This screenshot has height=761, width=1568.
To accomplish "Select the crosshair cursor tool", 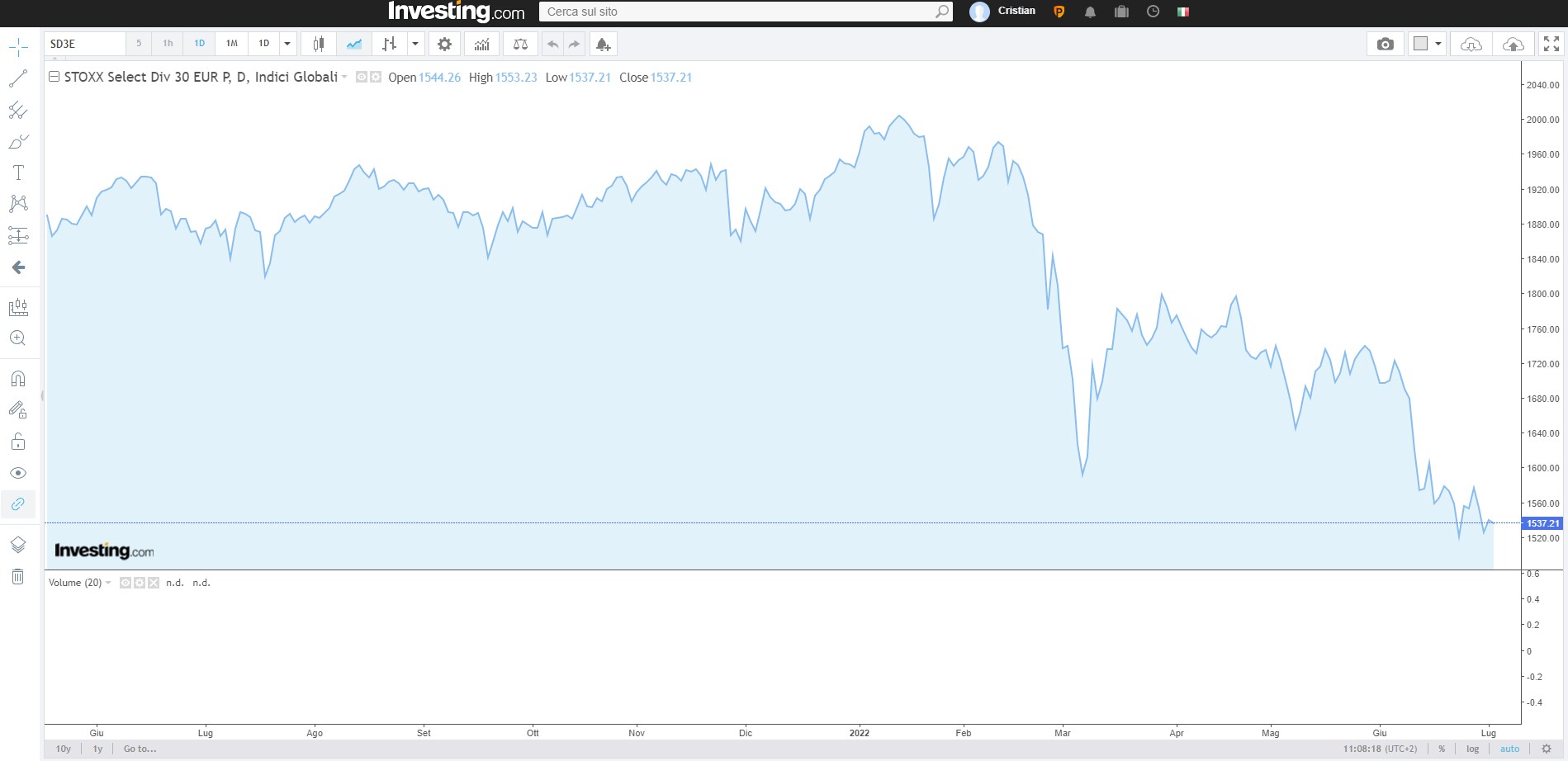I will 18,48.
